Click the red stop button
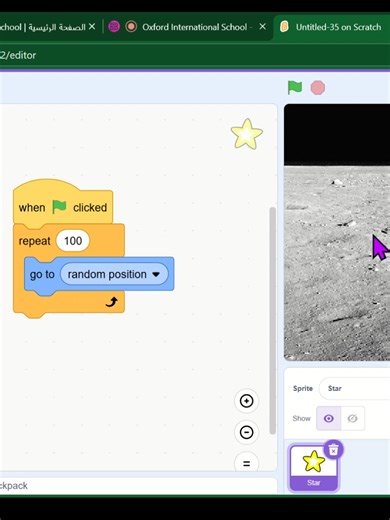Image resolution: width=390 pixels, height=520 pixels. pyautogui.click(x=318, y=88)
